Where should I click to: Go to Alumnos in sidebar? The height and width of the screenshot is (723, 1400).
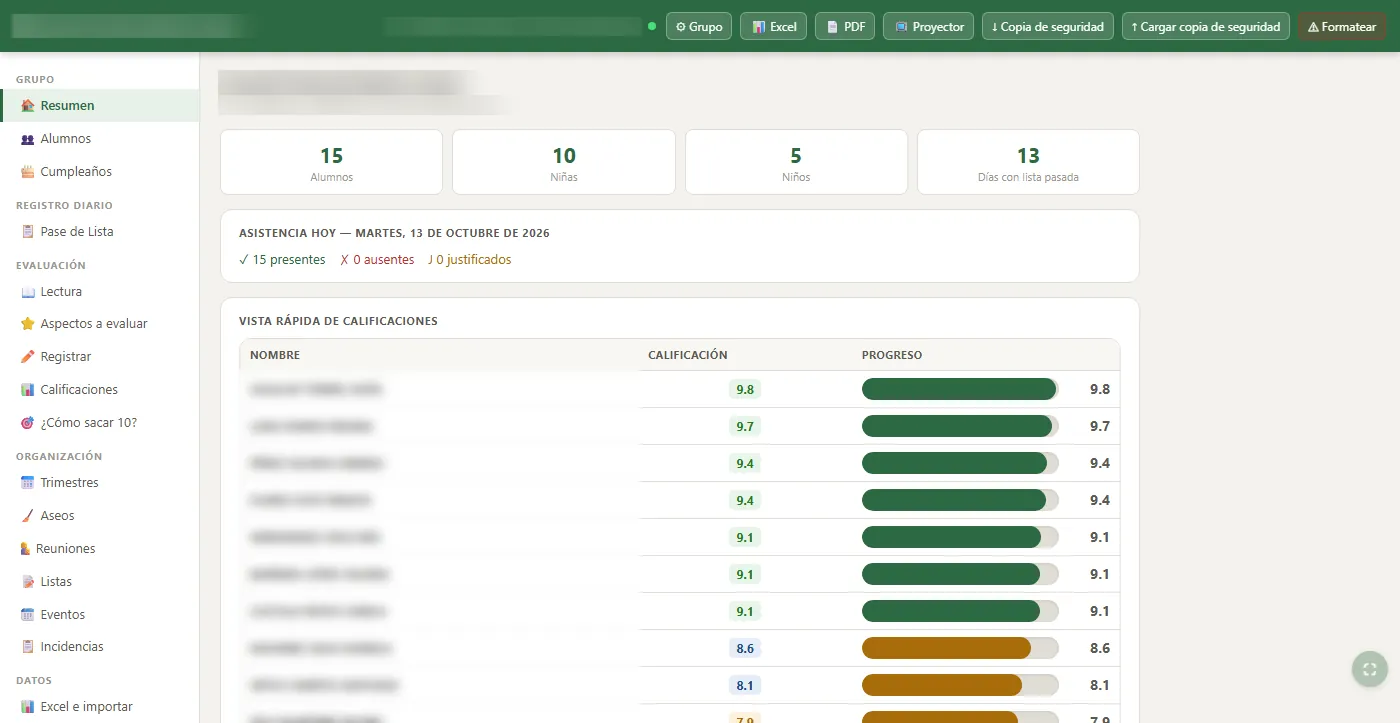coord(100,139)
